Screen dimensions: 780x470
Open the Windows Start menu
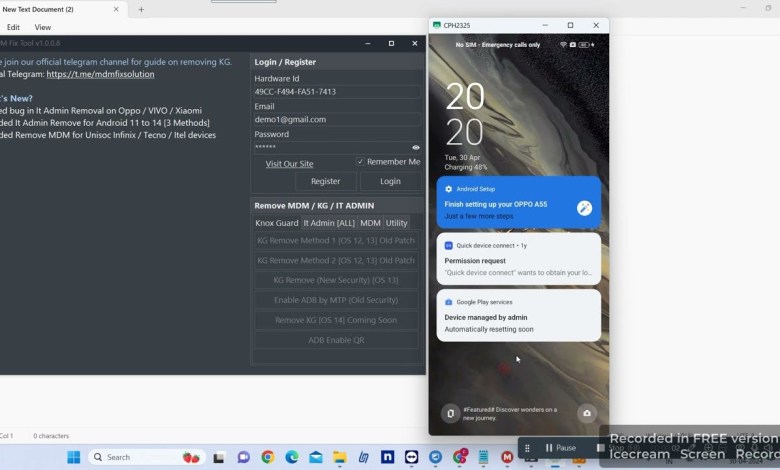point(74,457)
